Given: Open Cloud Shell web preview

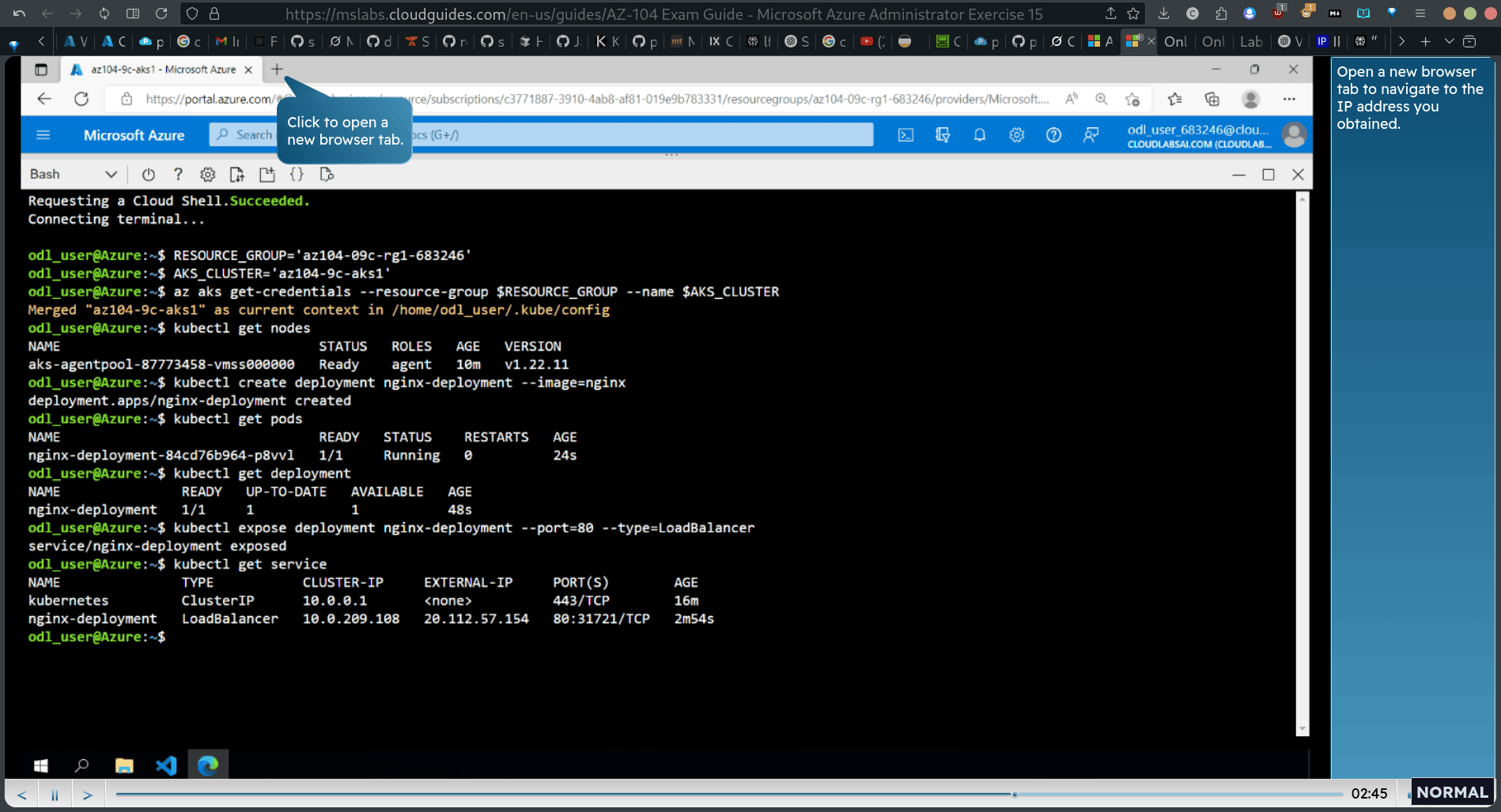Looking at the screenshot, I should tap(327, 175).
